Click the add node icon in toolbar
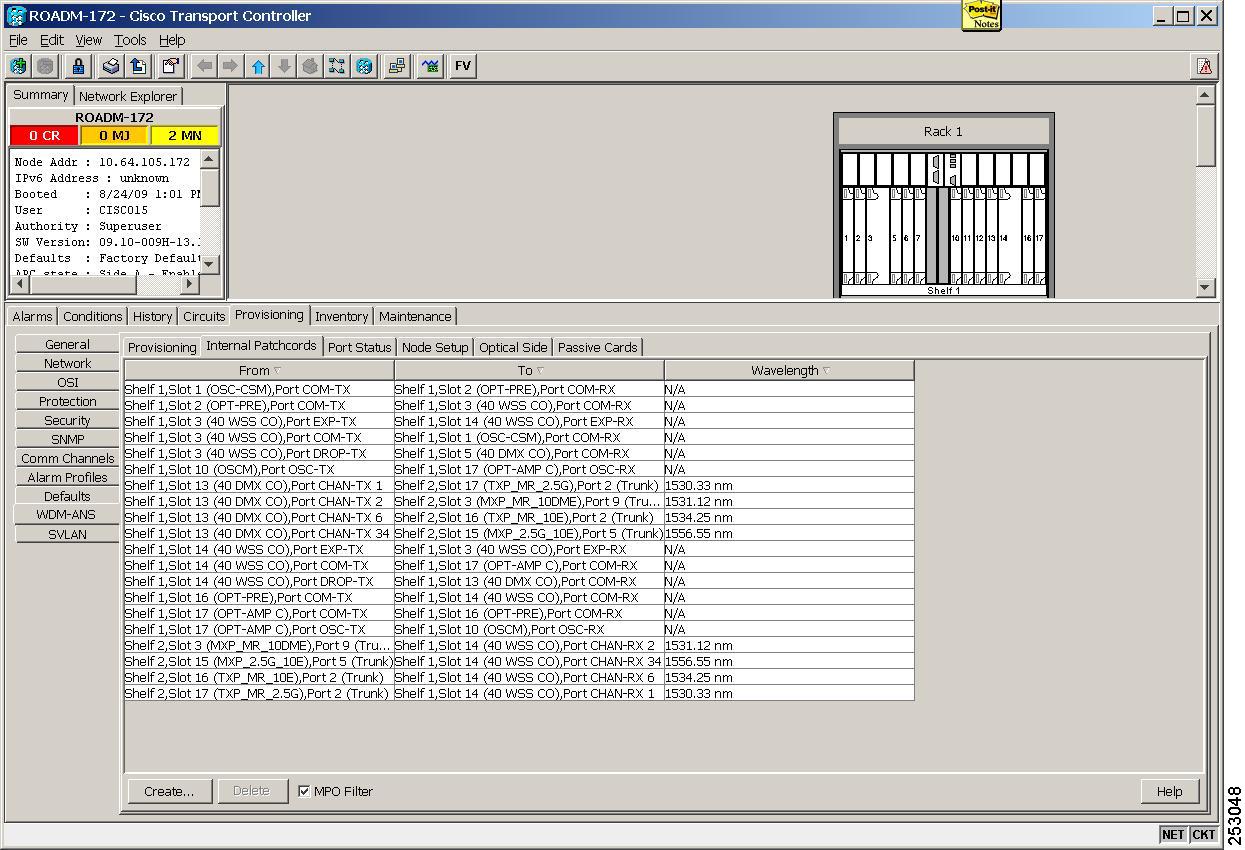The image size is (1245, 850). (x=18, y=66)
